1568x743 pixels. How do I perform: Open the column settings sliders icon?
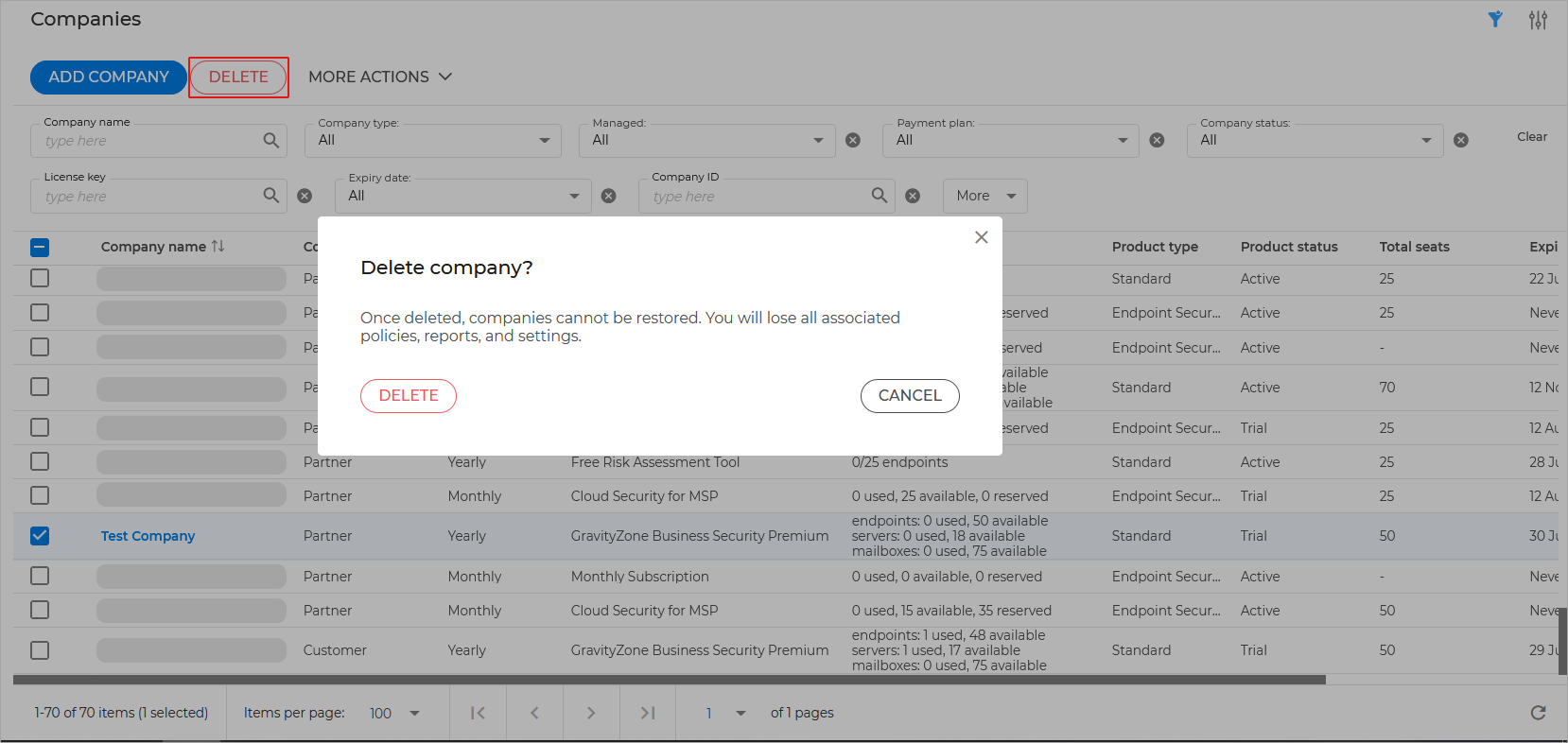pos(1538,20)
